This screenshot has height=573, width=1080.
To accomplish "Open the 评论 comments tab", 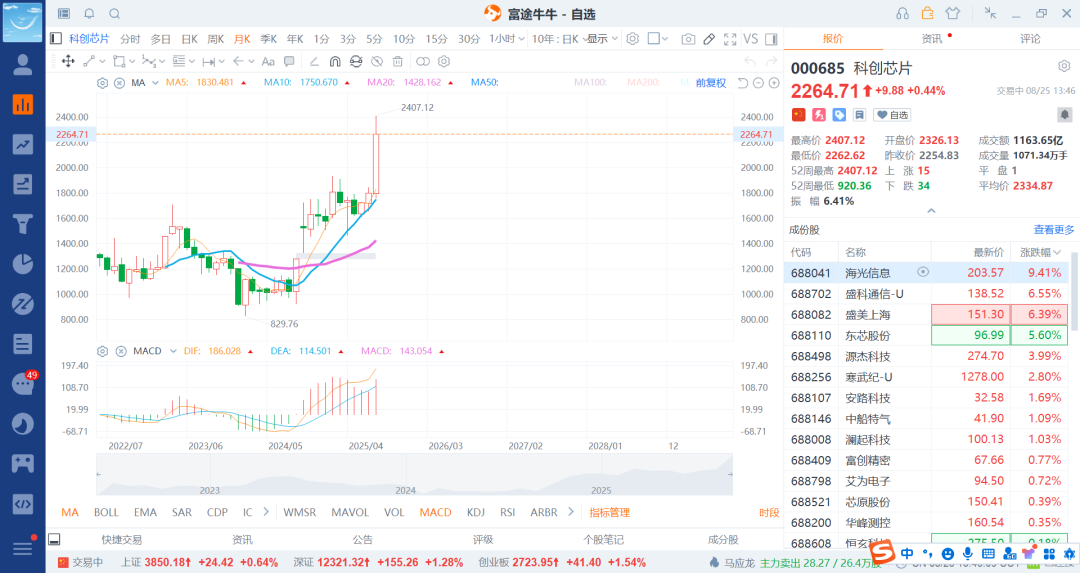I will click(x=1030, y=39).
